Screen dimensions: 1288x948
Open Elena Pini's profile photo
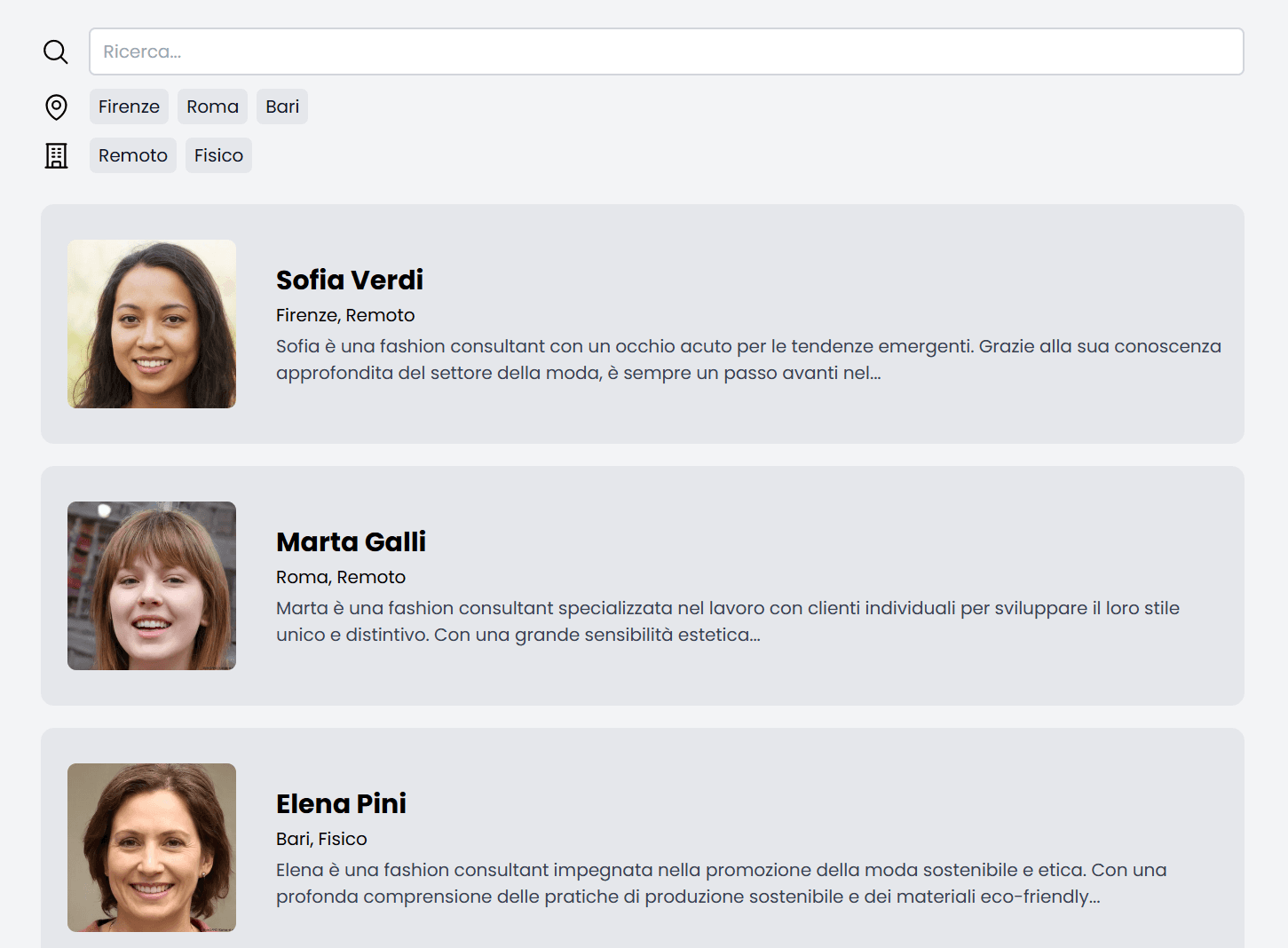click(x=152, y=848)
